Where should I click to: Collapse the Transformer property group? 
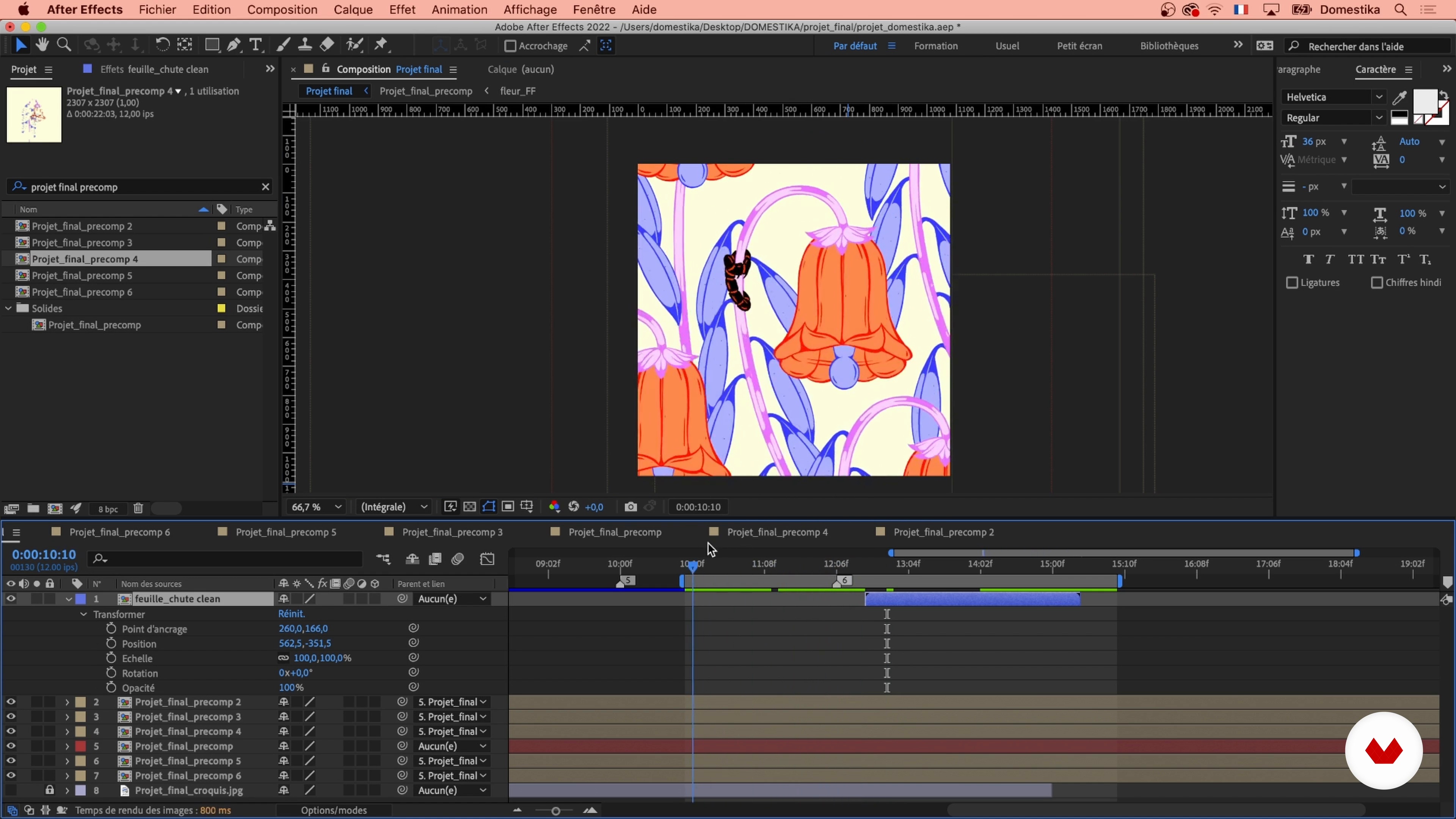(x=84, y=614)
